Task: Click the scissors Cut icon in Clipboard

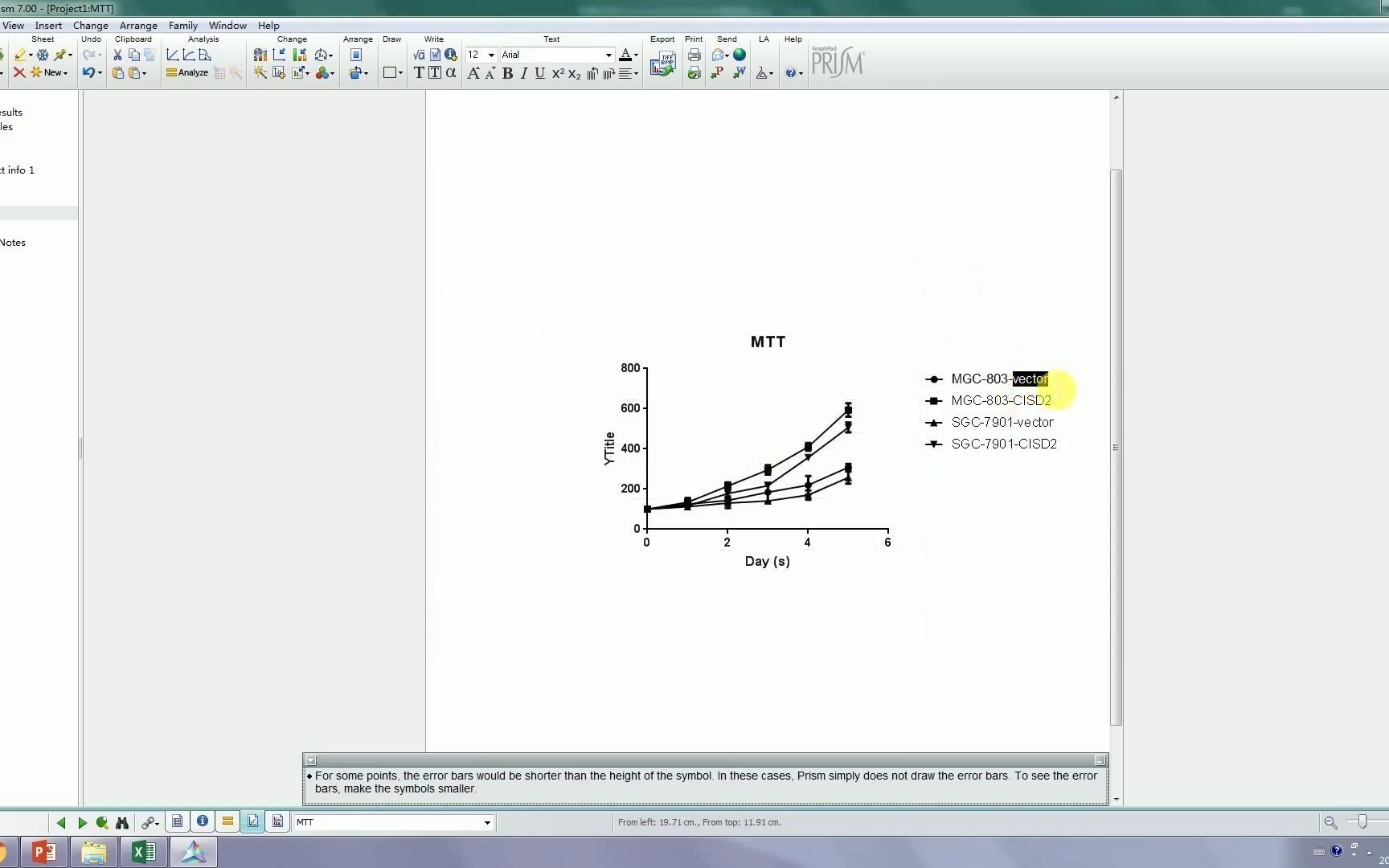Action: click(117, 55)
